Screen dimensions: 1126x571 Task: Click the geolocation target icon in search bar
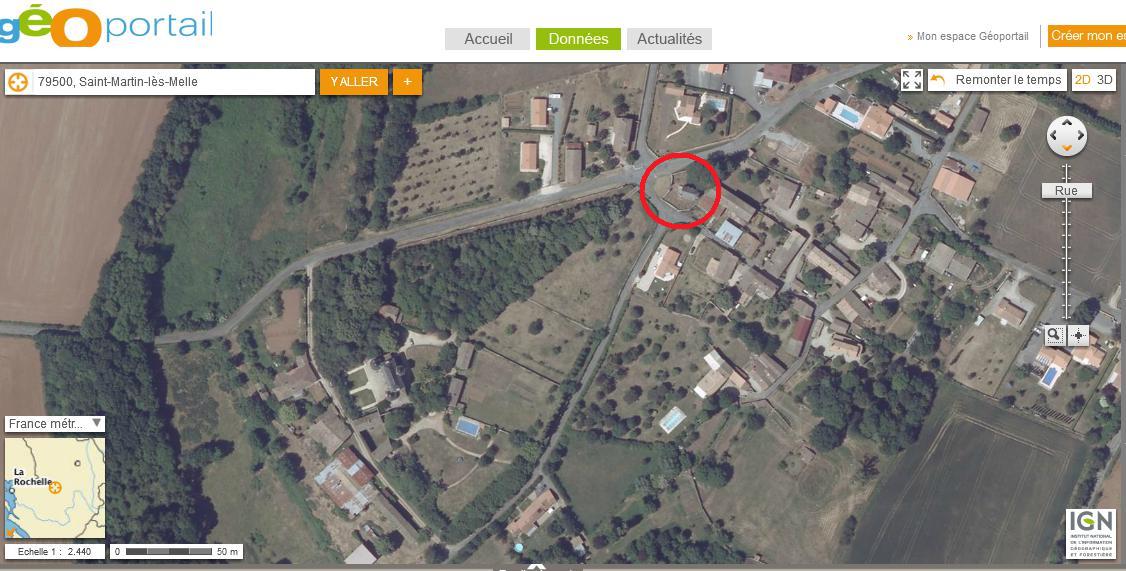[x=18, y=82]
